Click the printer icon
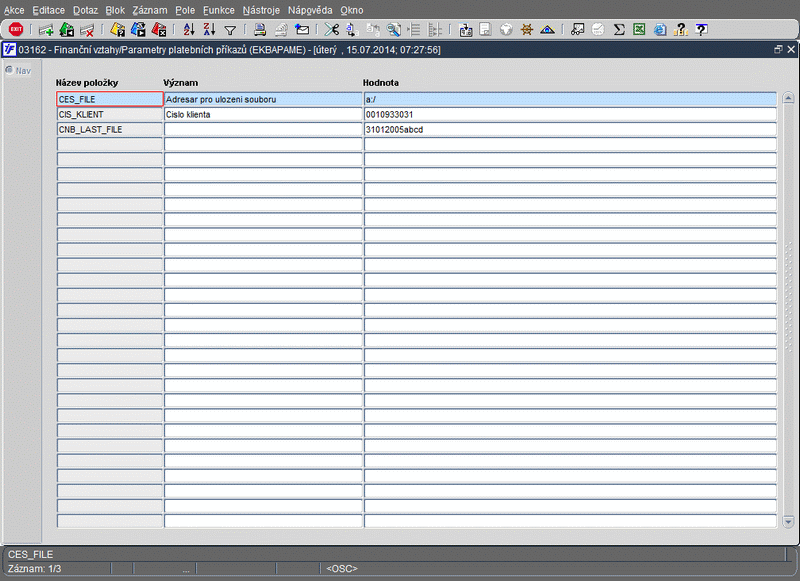Viewport: 800px width, 581px height. pos(260,30)
